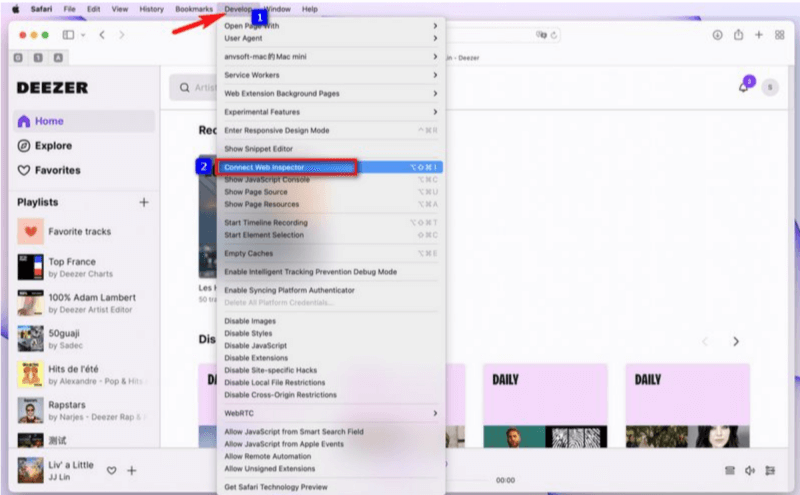Open the audio settings icon in player

(770, 471)
